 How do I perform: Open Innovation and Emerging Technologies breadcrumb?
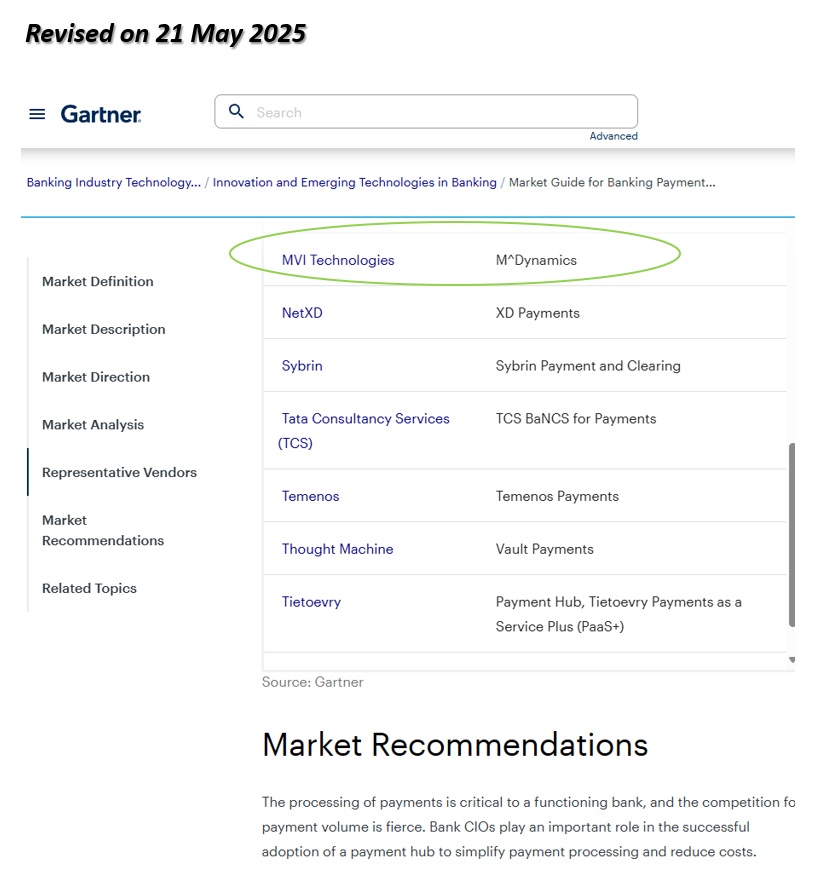point(354,182)
